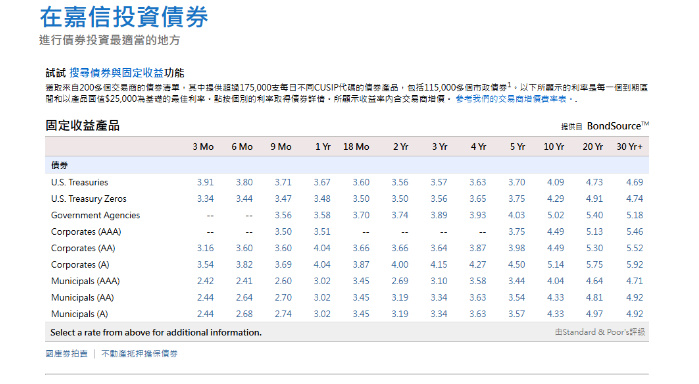Select U.S. Treasury Zeros 3 Mo rate 3.34
Screen dimensions: 699x384
pos(205,199)
